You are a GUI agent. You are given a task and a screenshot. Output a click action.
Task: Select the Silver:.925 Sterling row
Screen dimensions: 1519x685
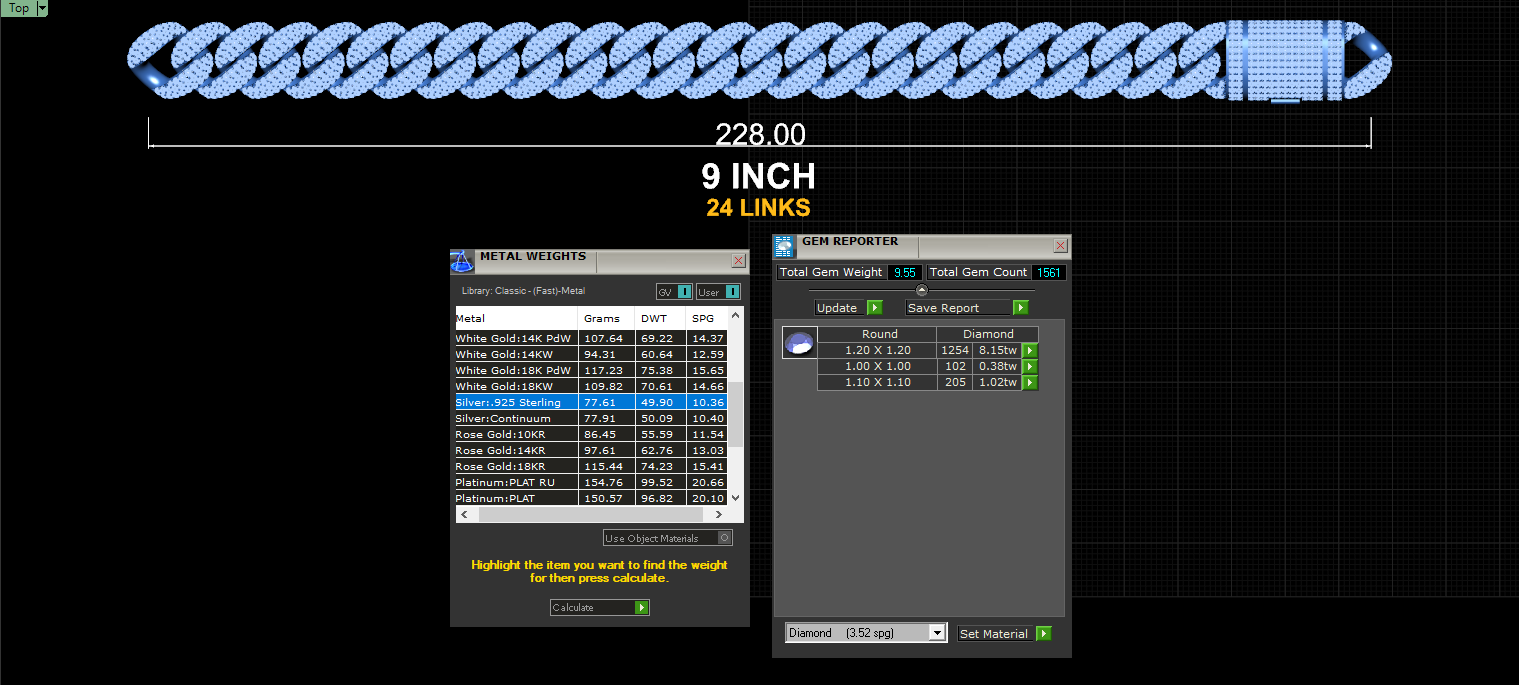coord(591,402)
